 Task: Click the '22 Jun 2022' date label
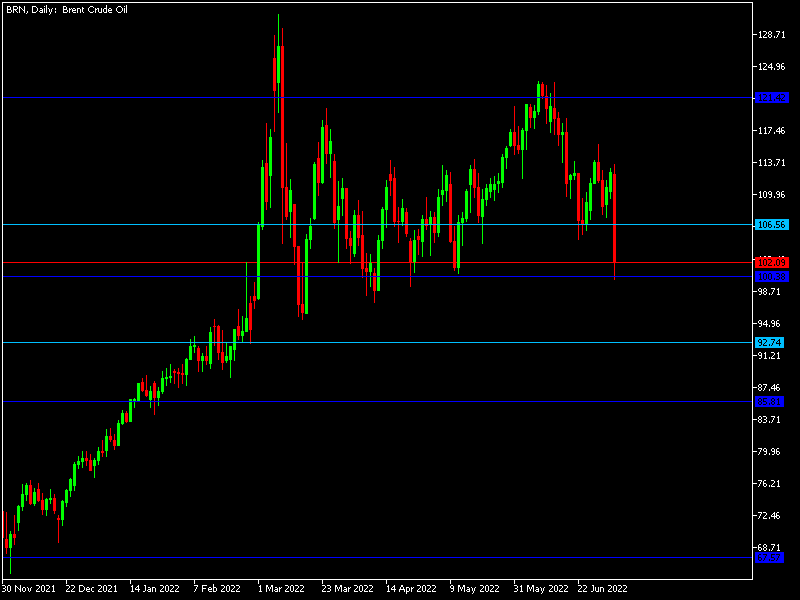pos(602,589)
